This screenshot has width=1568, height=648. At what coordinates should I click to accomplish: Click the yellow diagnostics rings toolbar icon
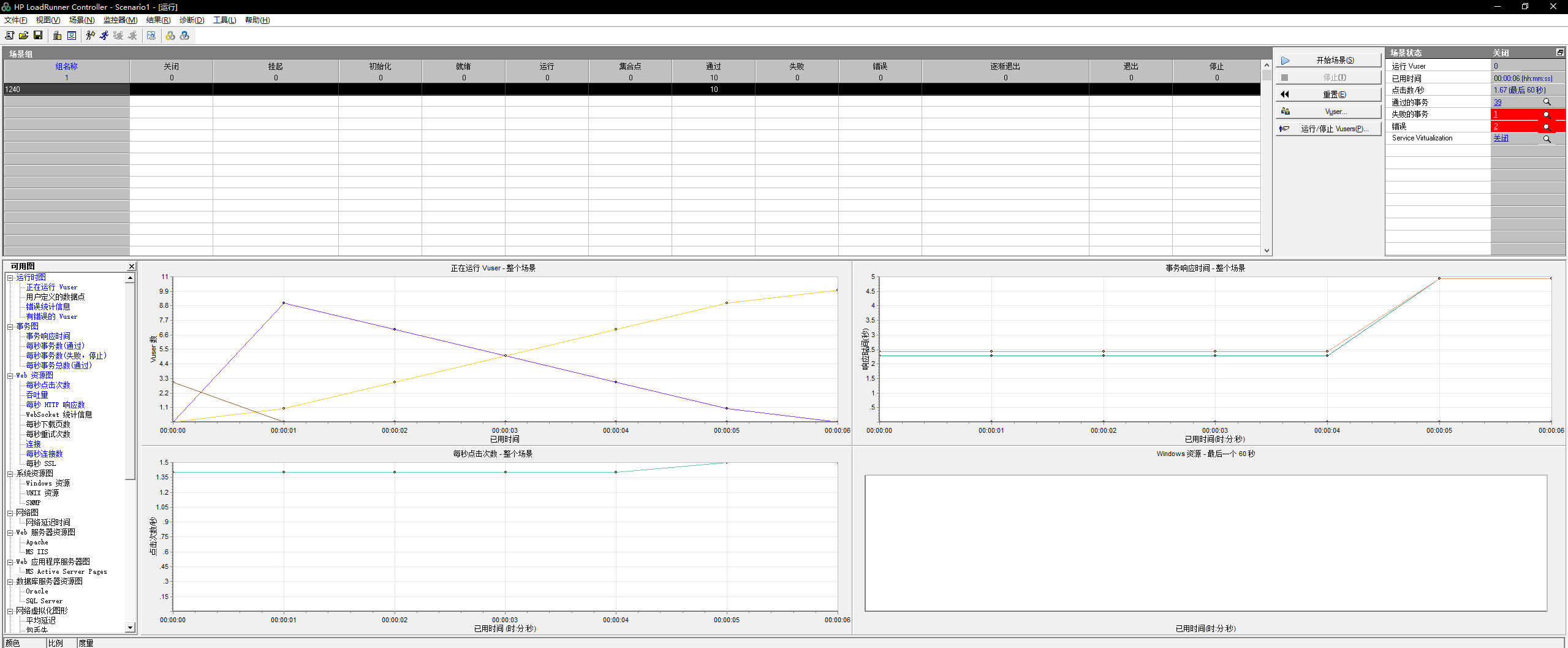170,36
